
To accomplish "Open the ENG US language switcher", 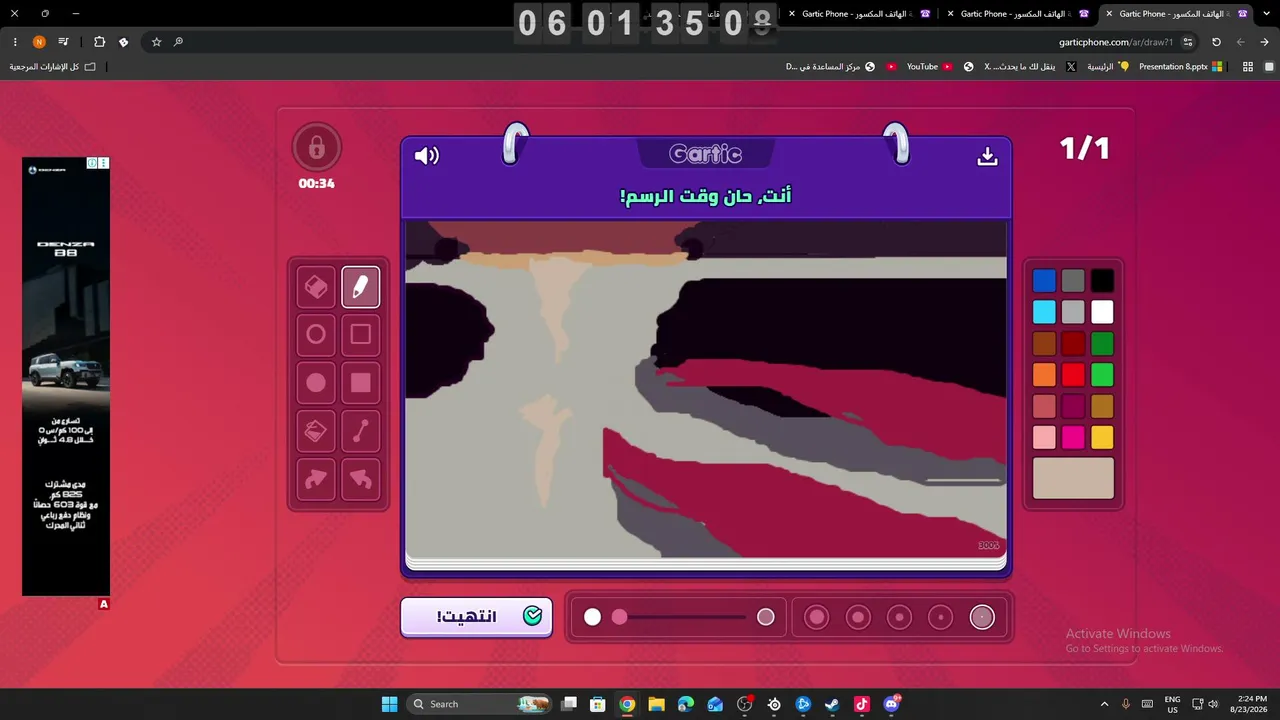I will click(x=1172, y=704).
